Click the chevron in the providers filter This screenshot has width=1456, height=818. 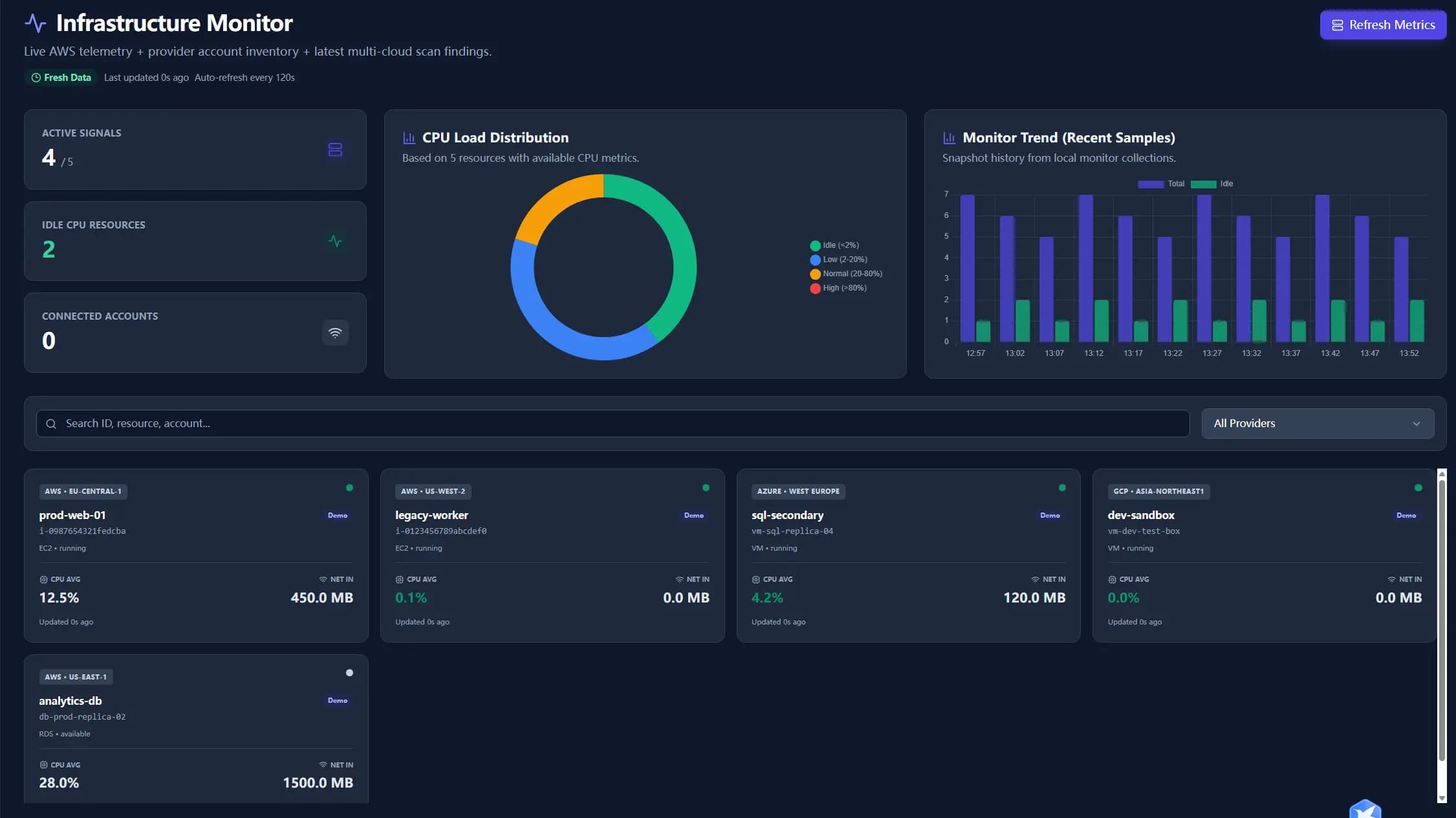tap(1416, 424)
